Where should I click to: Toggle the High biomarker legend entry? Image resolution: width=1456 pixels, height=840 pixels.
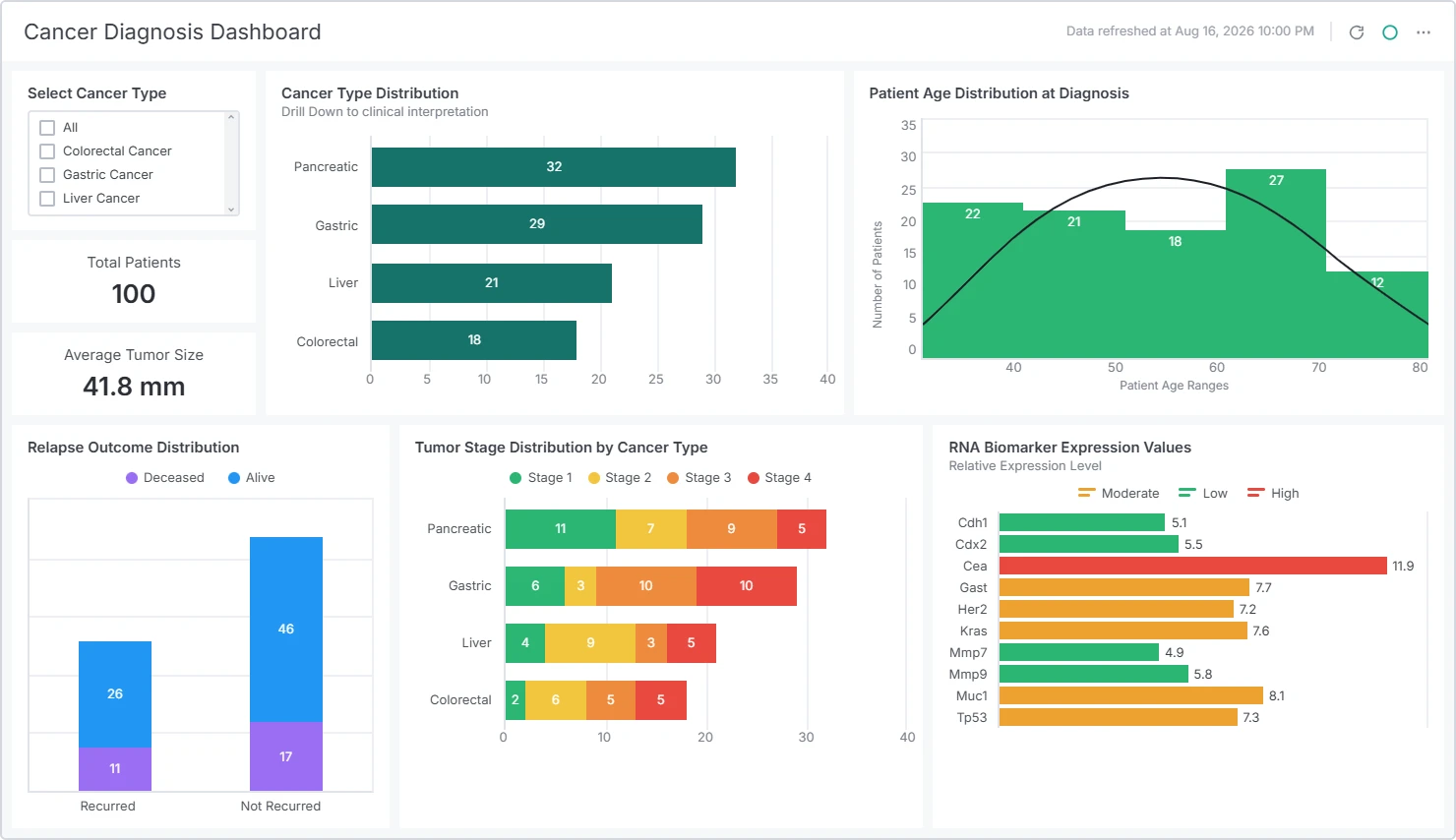(x=1273, y=494)
